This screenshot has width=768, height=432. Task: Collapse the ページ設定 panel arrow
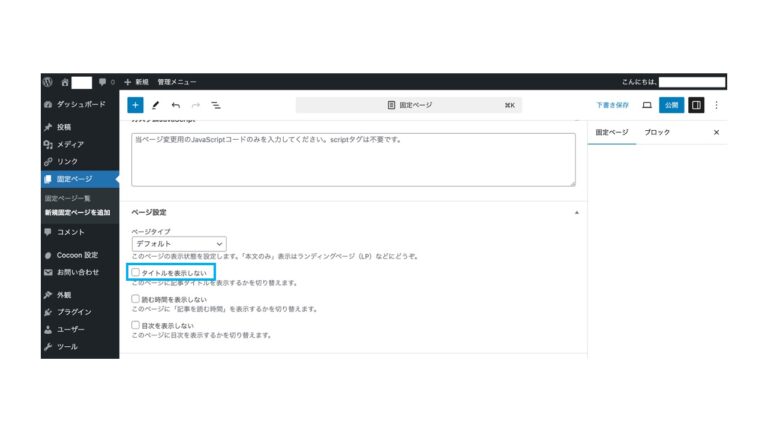click(x=576, y=213)
